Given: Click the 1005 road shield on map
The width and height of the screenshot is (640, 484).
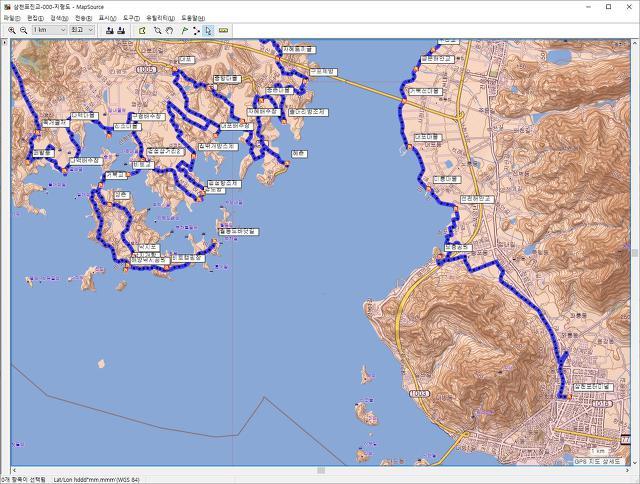Looking at the screenshot, I should (146, 70).
